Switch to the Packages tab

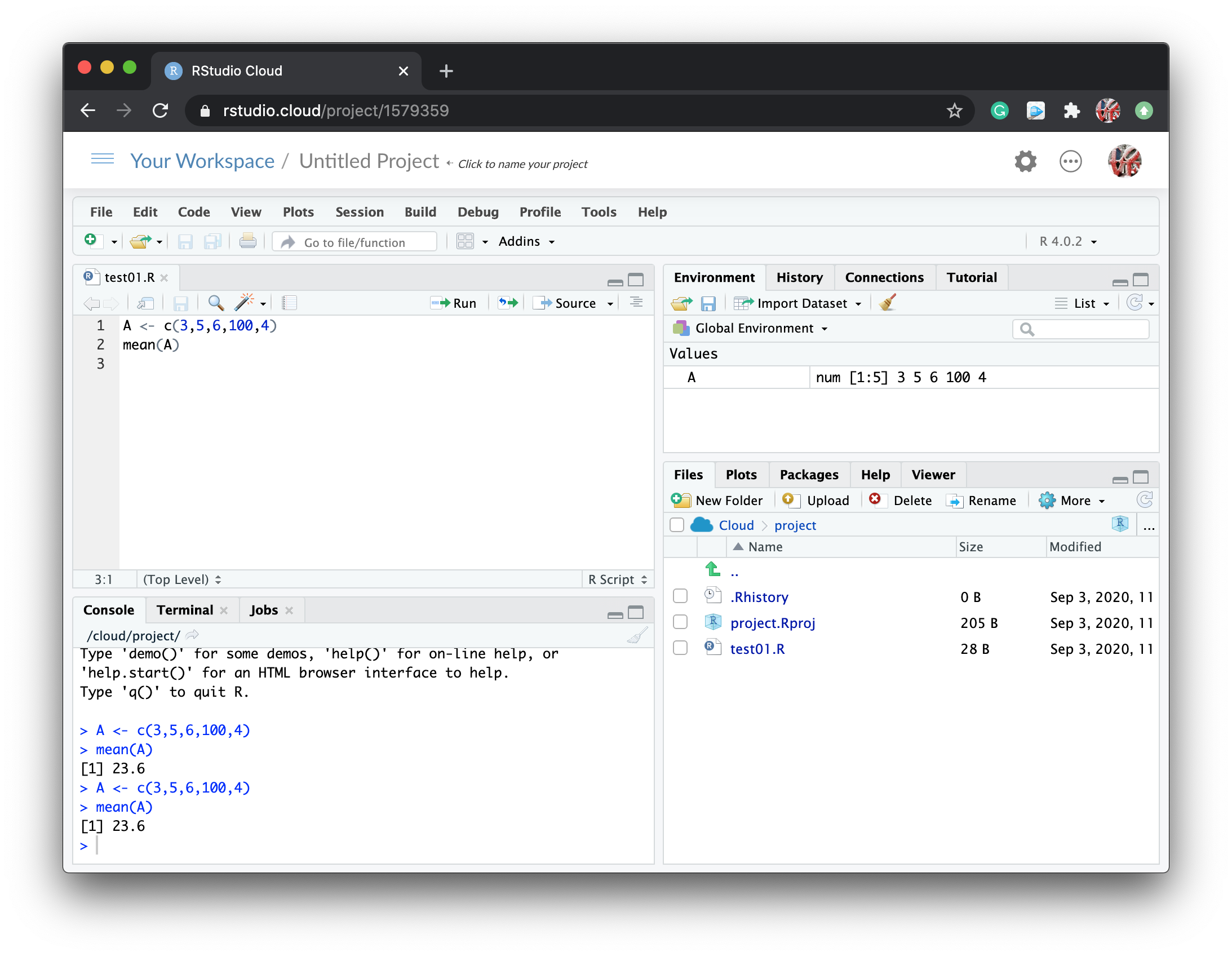[x=808, y=475]
